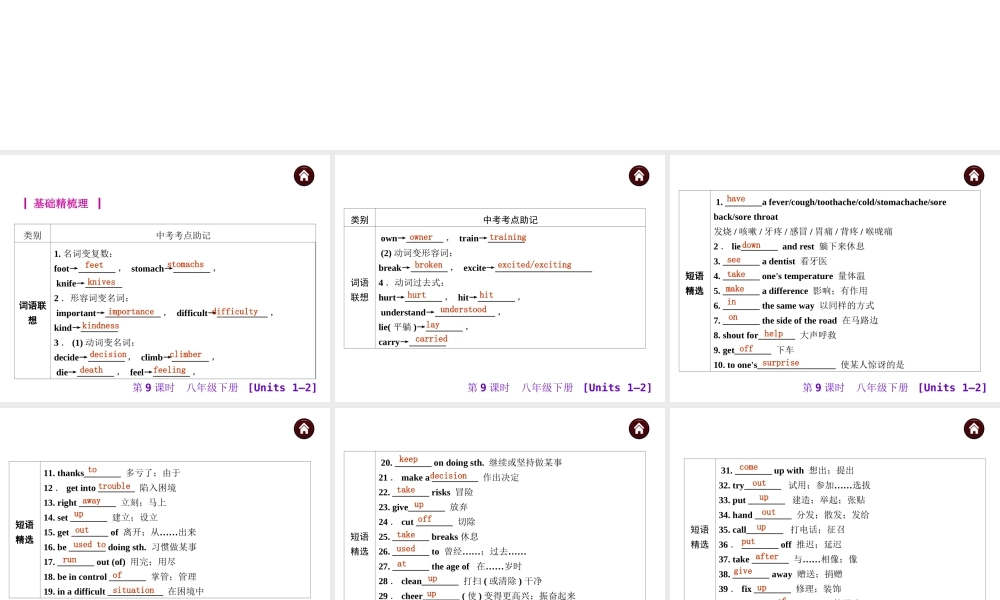Click the '[Units 1–2]' footer on the own→owner slide

(617, 387)
